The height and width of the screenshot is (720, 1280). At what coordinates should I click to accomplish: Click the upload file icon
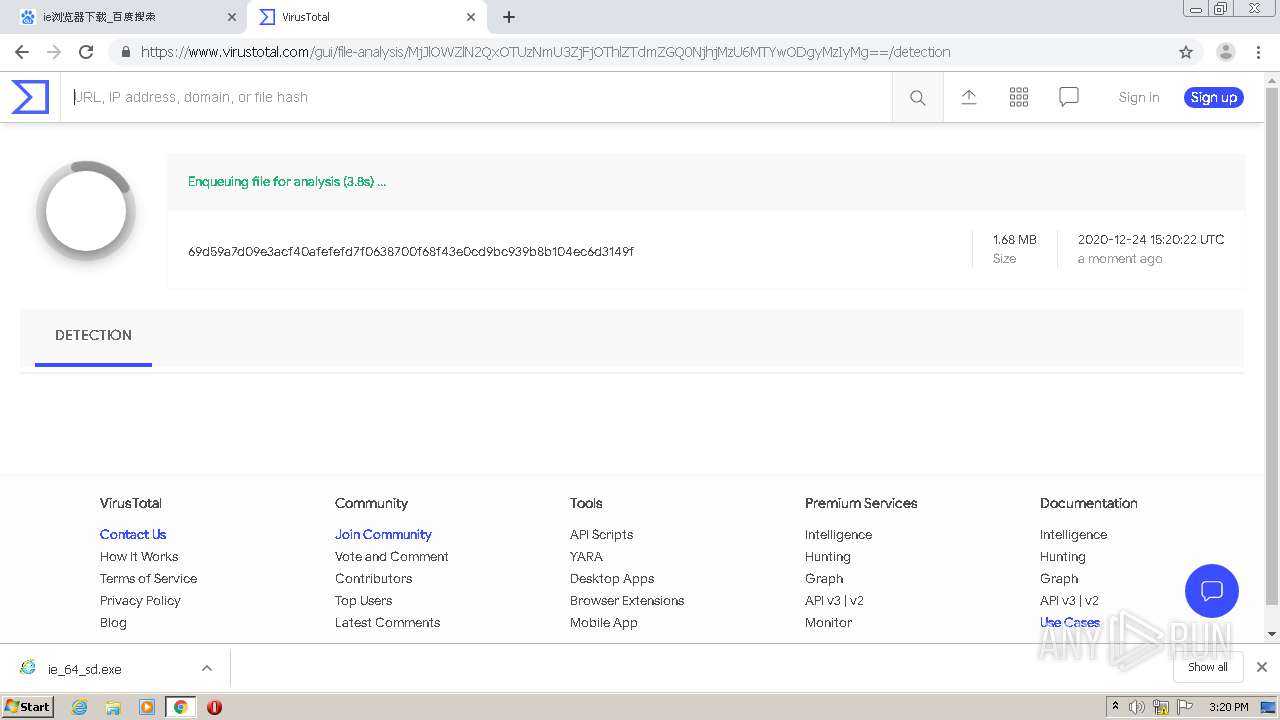(x=969, y=97)
